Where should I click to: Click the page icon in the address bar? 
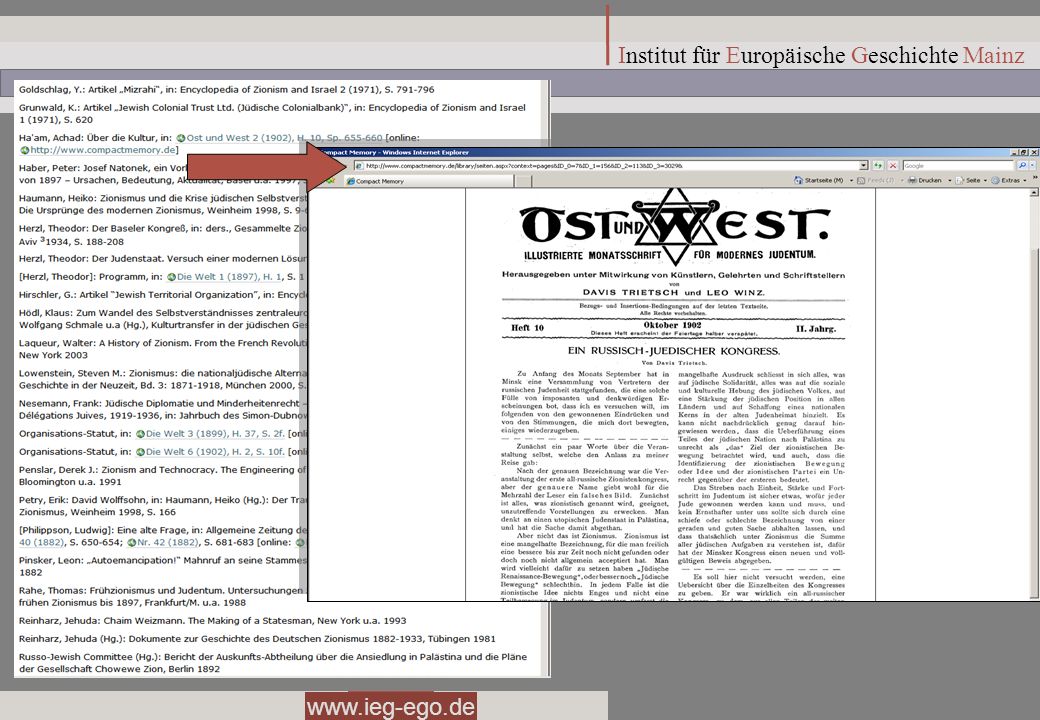pos(359,166)
